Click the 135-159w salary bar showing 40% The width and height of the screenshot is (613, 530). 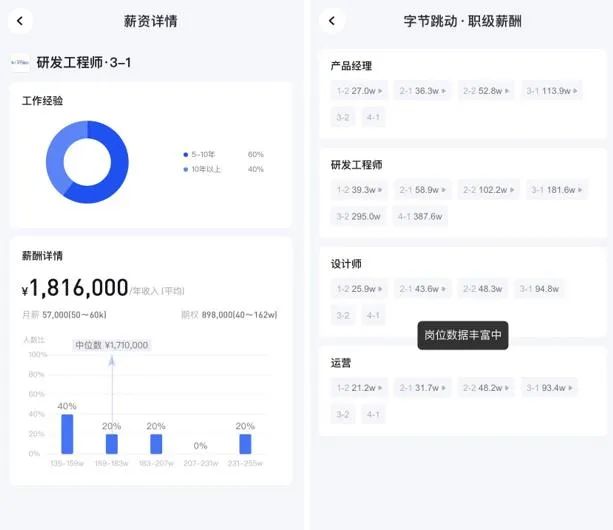[x=67, y=433]
